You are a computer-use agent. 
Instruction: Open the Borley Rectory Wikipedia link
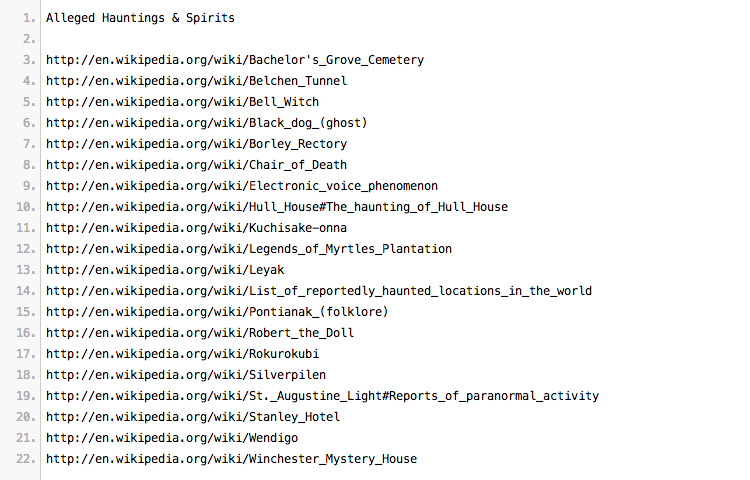(x=196, y=144)
